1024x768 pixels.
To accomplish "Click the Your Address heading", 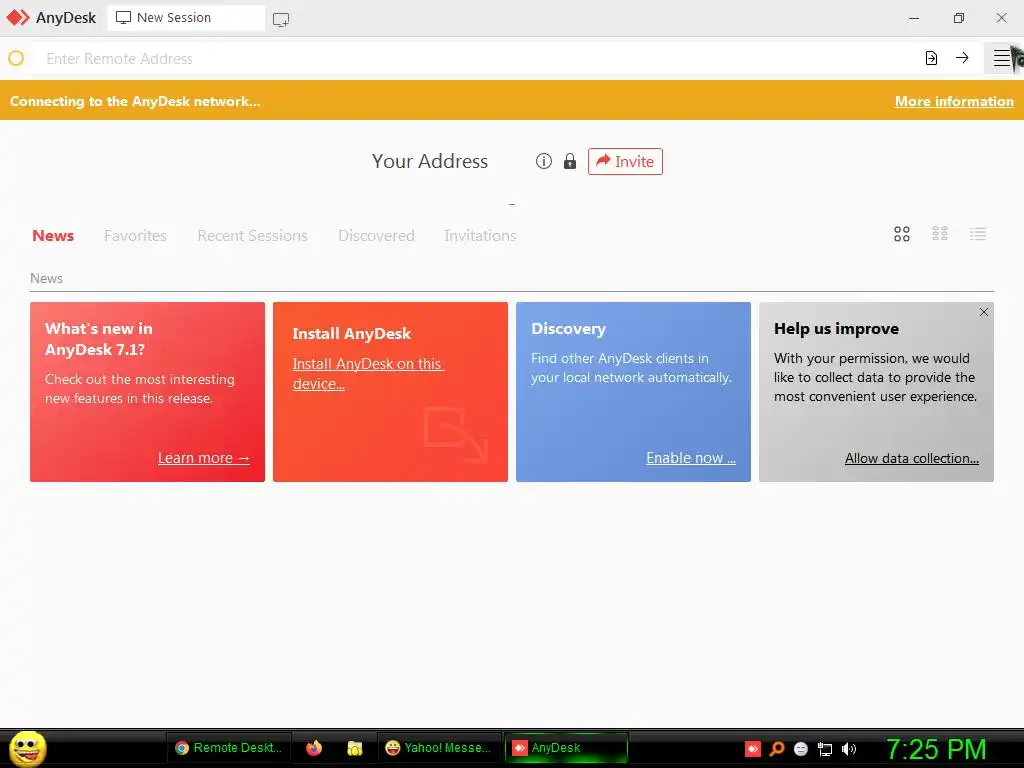I will pyautogui.click(x=430, y=161).
